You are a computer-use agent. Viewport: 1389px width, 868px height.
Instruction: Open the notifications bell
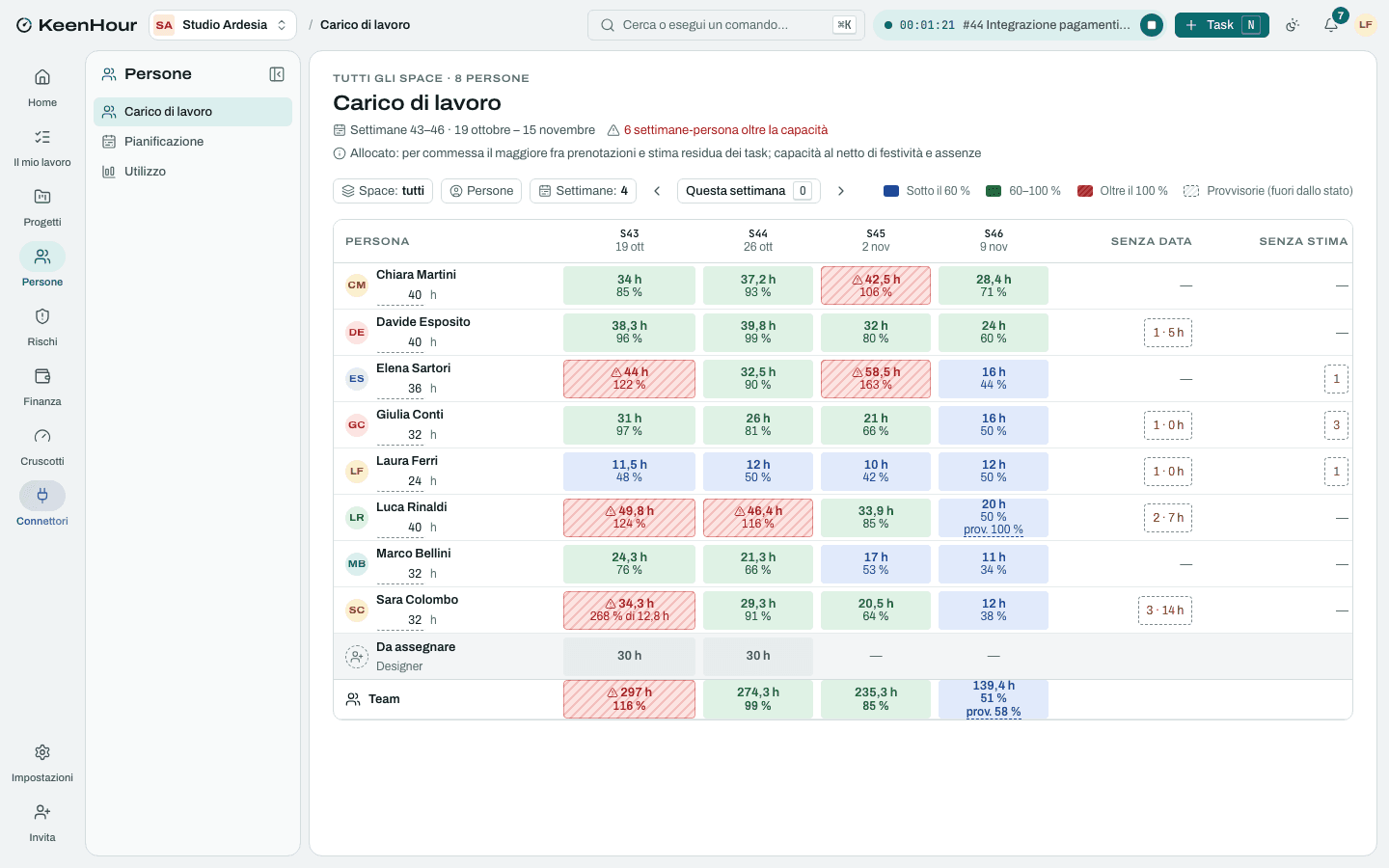pyautogui.click(x=1331, y=25)
